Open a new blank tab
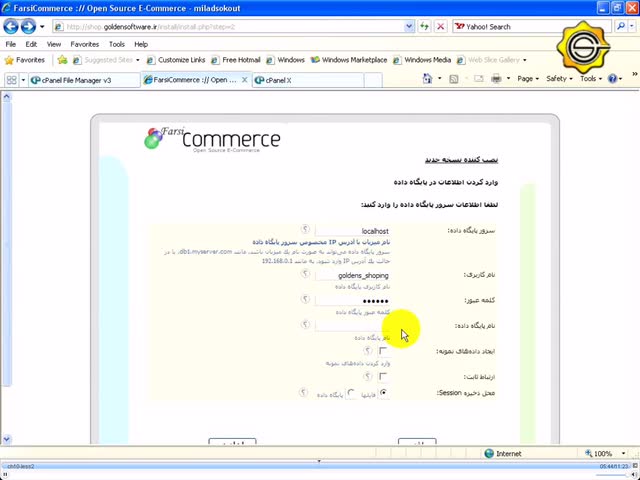Image resolution: width=640 pixels, height=480 pixels. coord(373,80)
